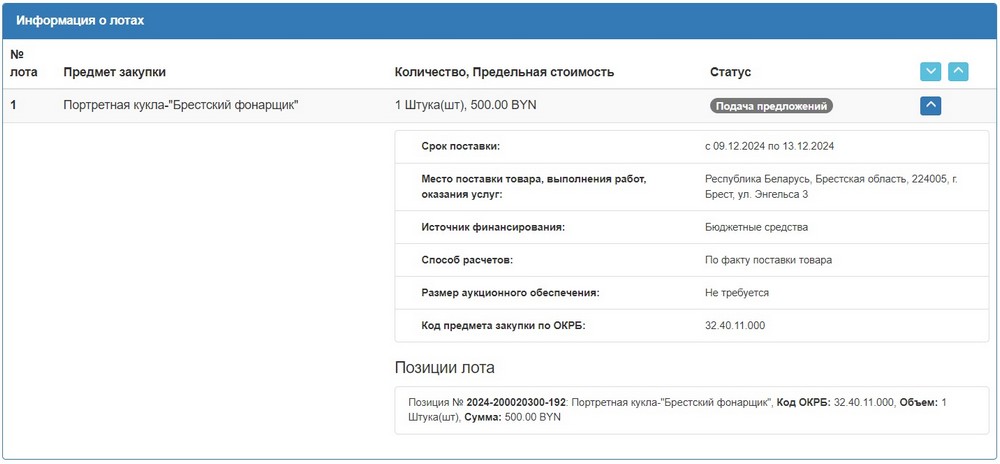
Task: Click the "Подача предложений" status badge
Action: pos(771,105)
